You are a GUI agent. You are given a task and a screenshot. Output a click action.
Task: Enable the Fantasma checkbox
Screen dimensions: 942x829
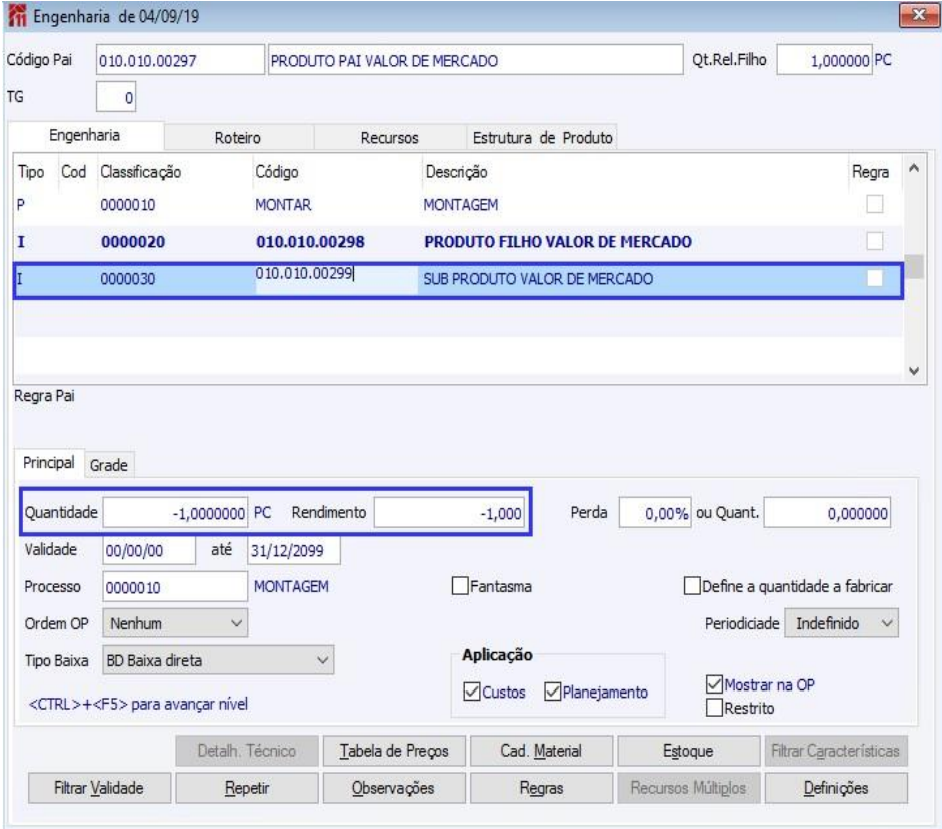tap(462, 587)
